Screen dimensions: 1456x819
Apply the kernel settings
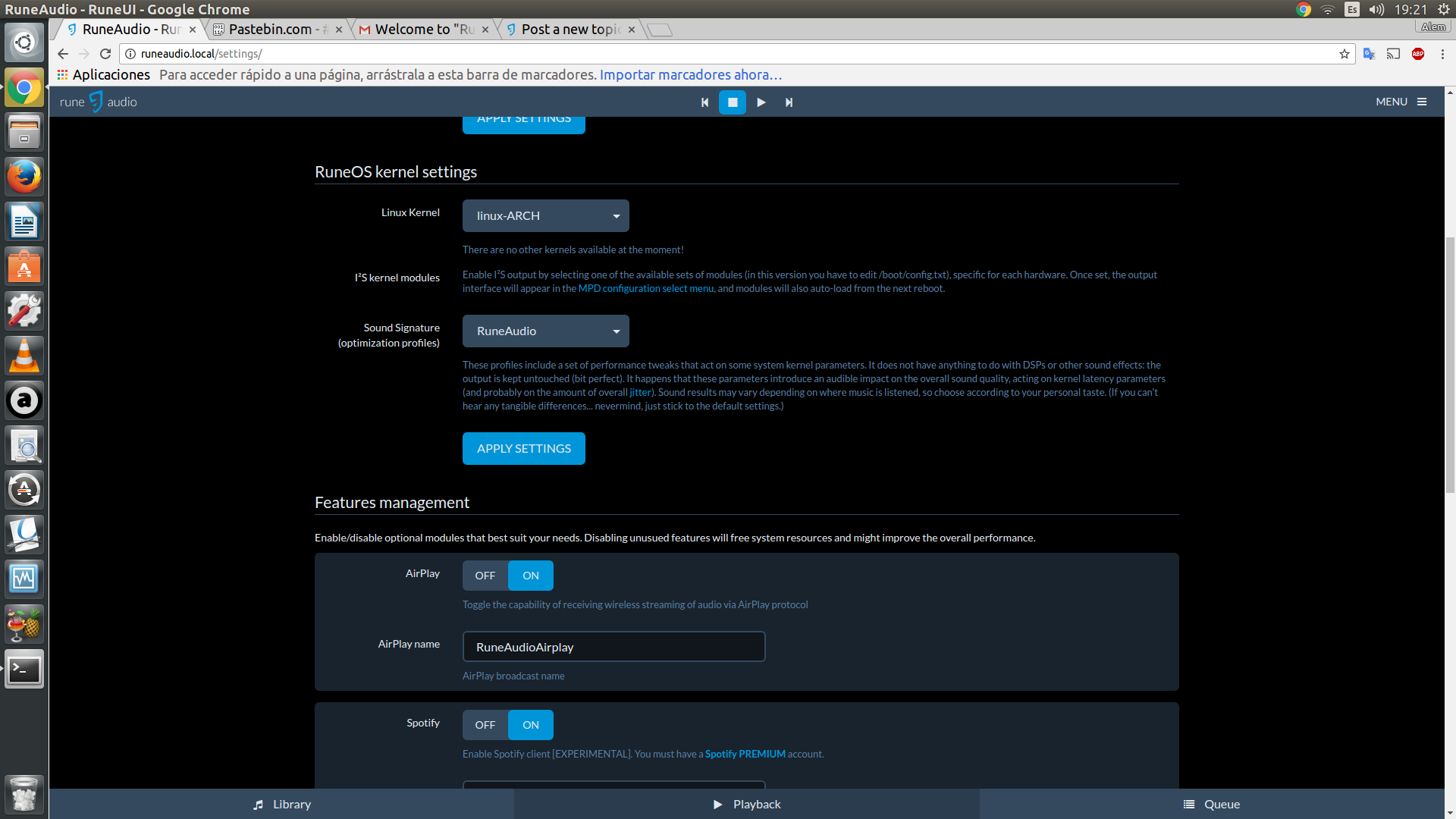(524, 448)
